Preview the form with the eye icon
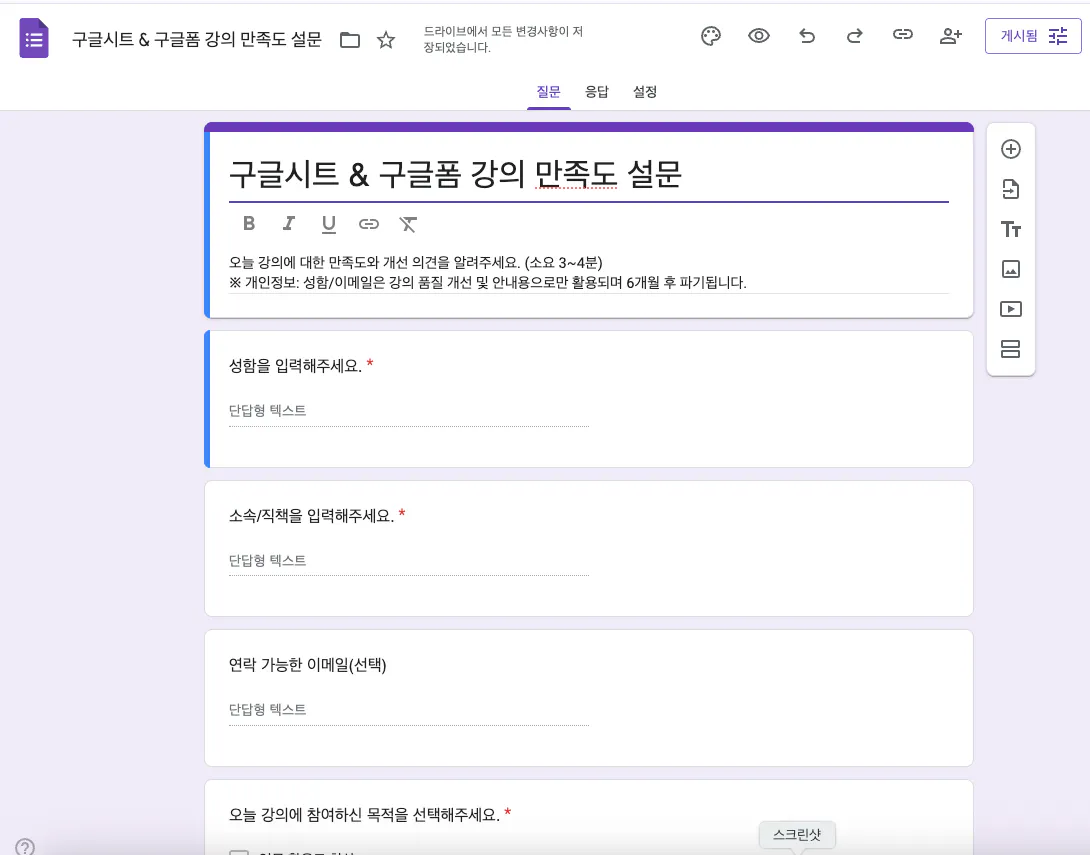The width and height of the screenshot is (1090, 855). pos(759,36)
